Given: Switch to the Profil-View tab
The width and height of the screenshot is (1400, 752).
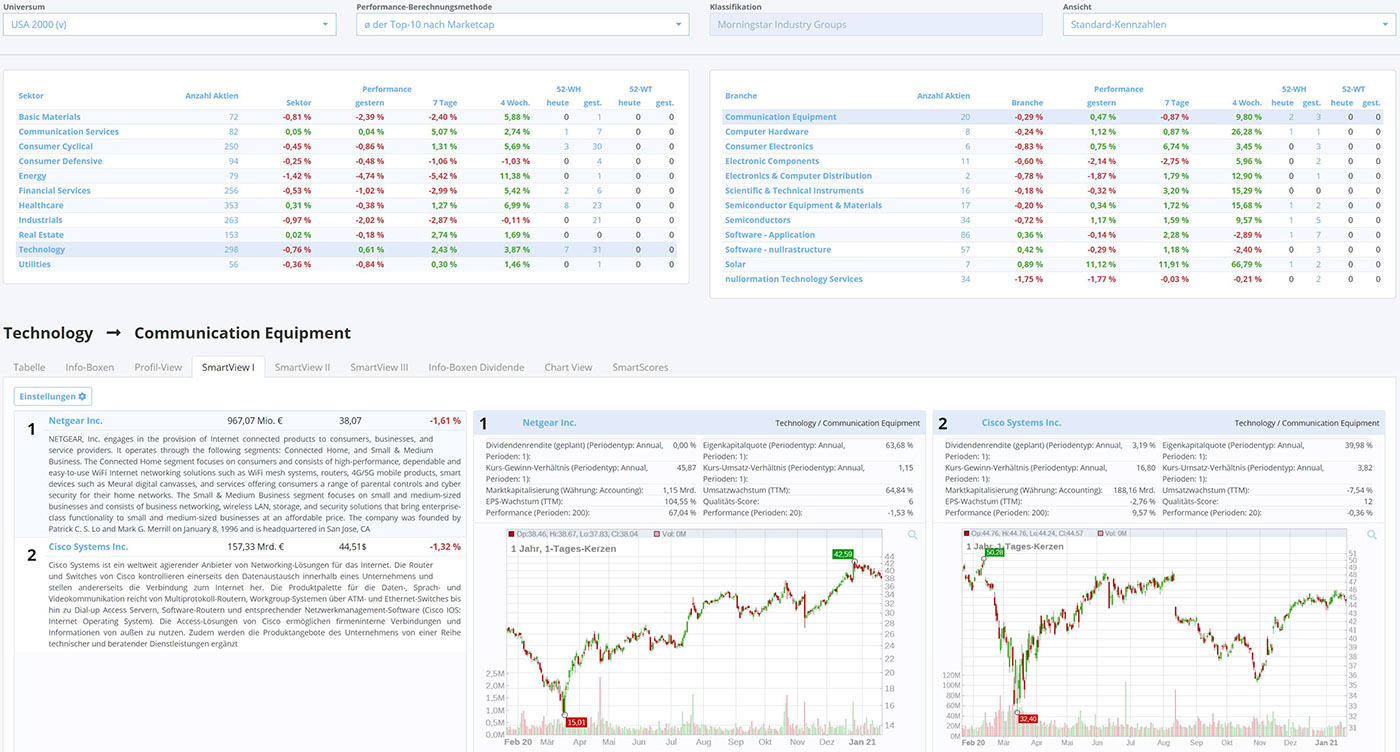Looking at the screenshot, I should pyautogui.click(x=158, y=367).
